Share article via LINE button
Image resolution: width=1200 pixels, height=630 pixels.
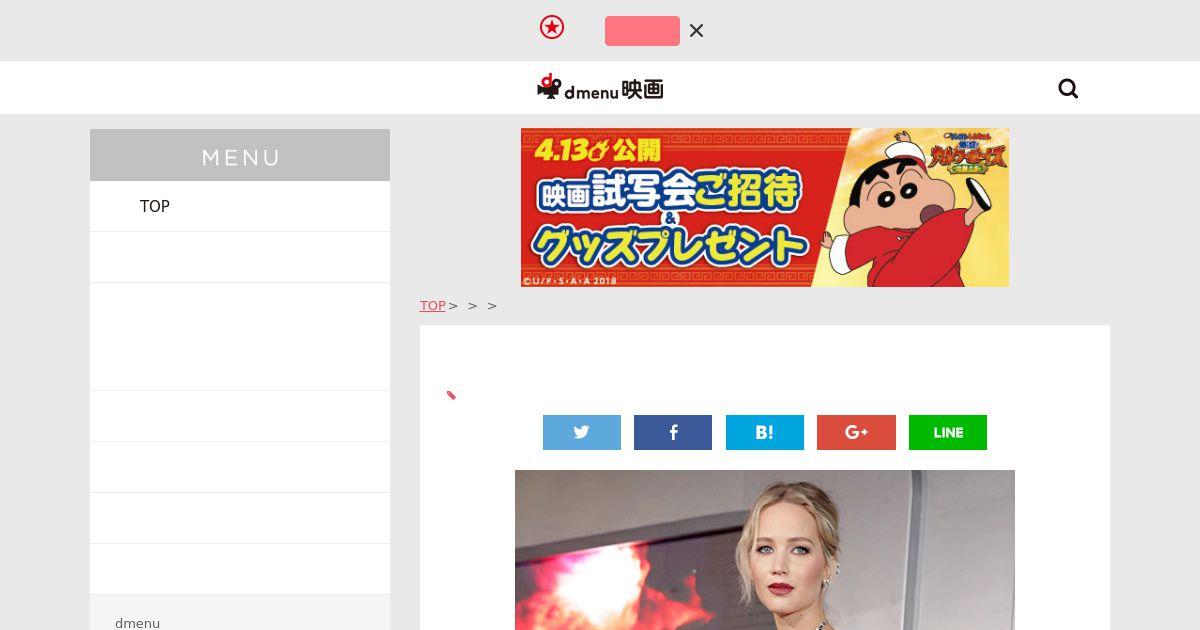pyautogui.click(x=948, y=432)
